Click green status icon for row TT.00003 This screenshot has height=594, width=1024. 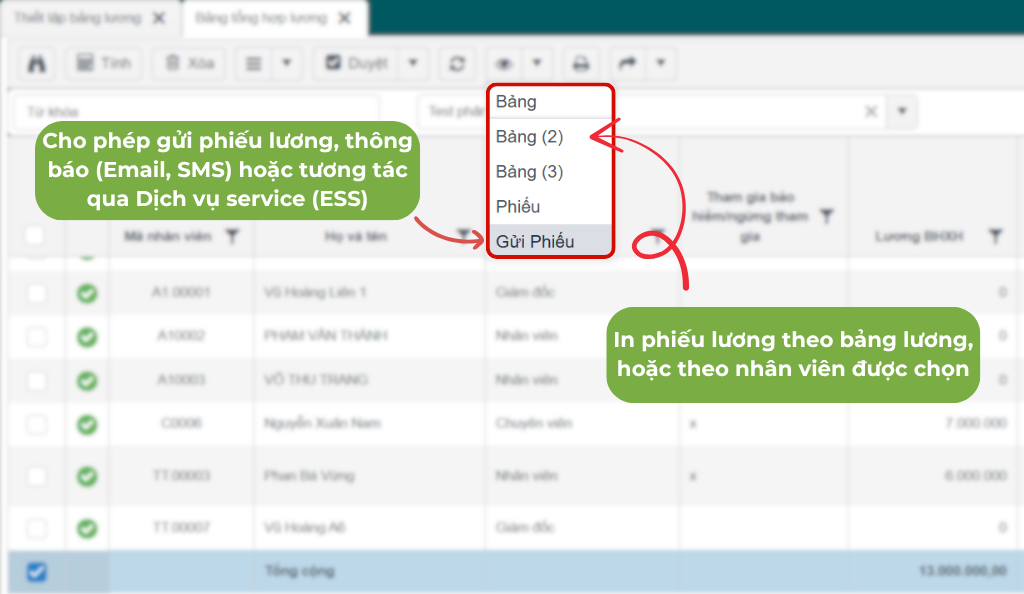(87, 477)
